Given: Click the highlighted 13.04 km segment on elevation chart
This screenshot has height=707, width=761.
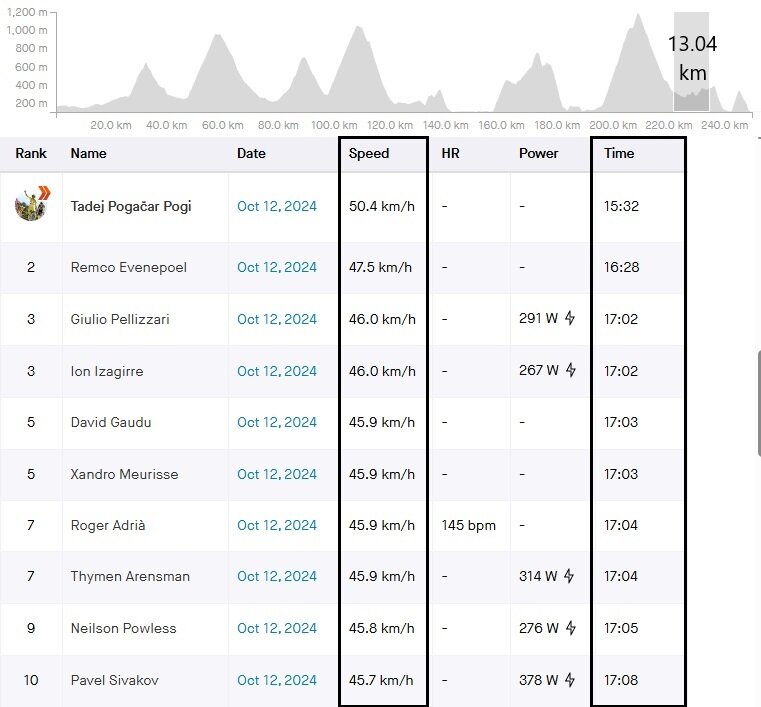Looking at the screenshot, I should pos(691,62).
